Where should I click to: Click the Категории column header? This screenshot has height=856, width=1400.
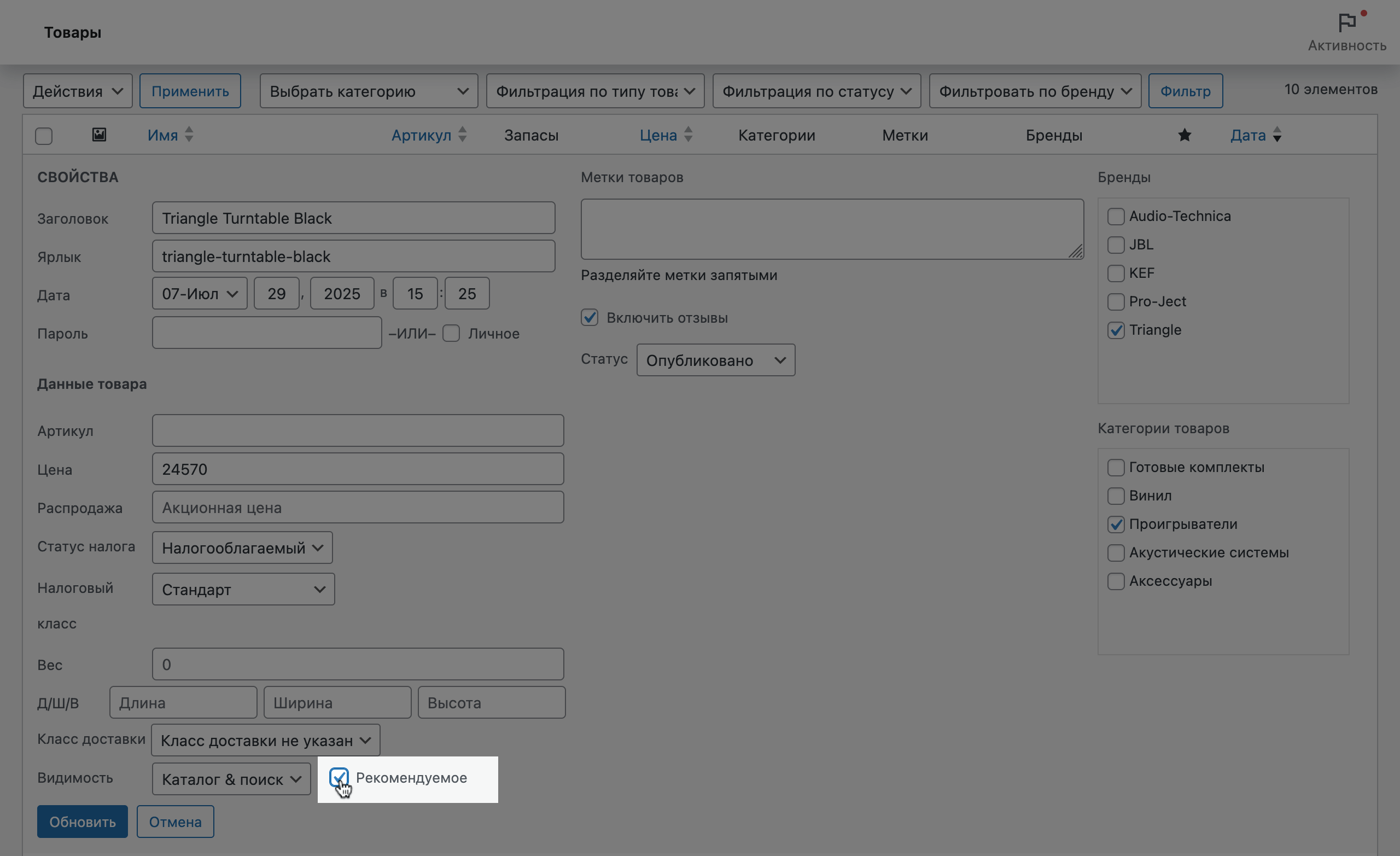777,135
